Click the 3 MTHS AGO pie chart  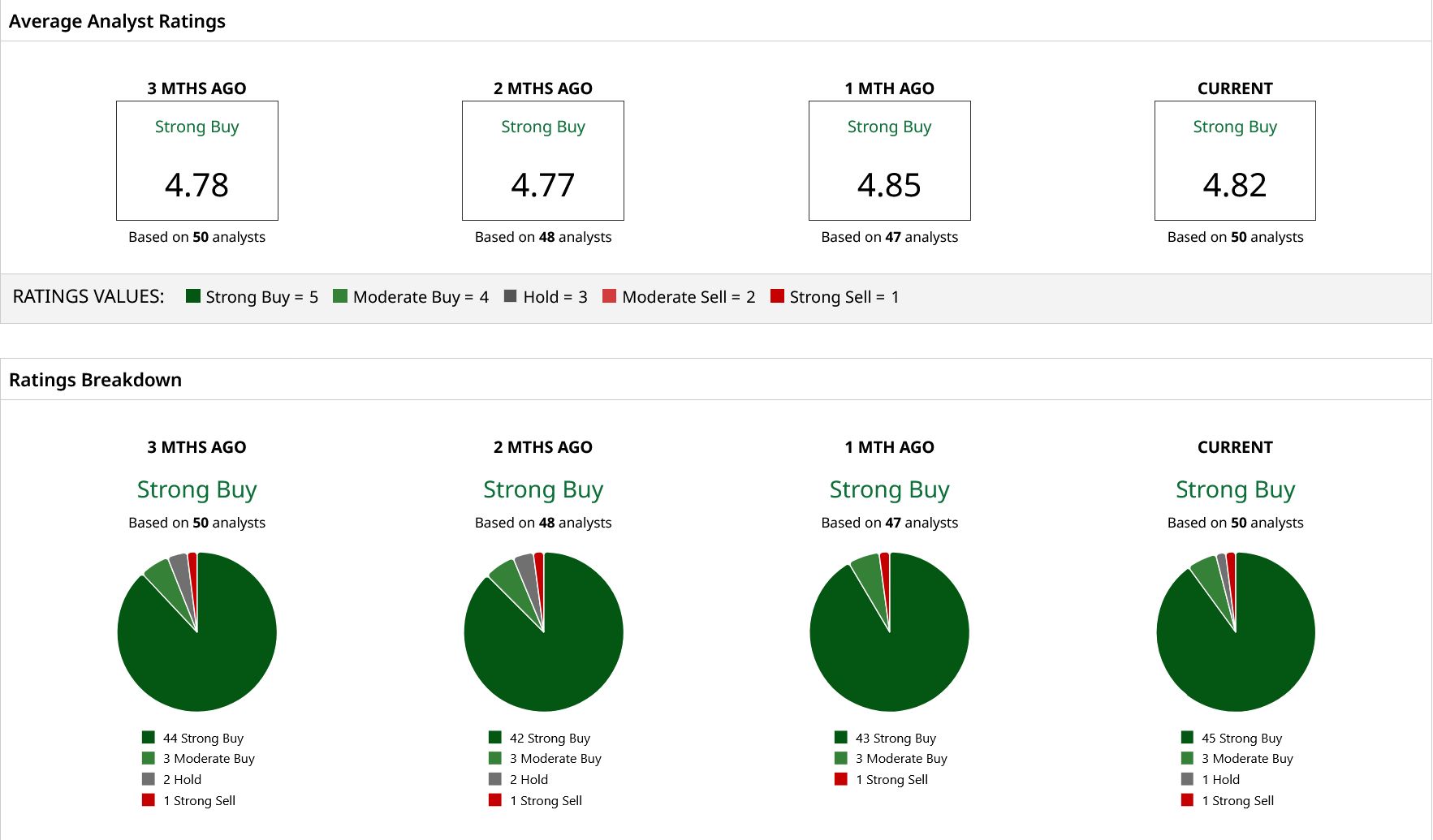(197, 632)
